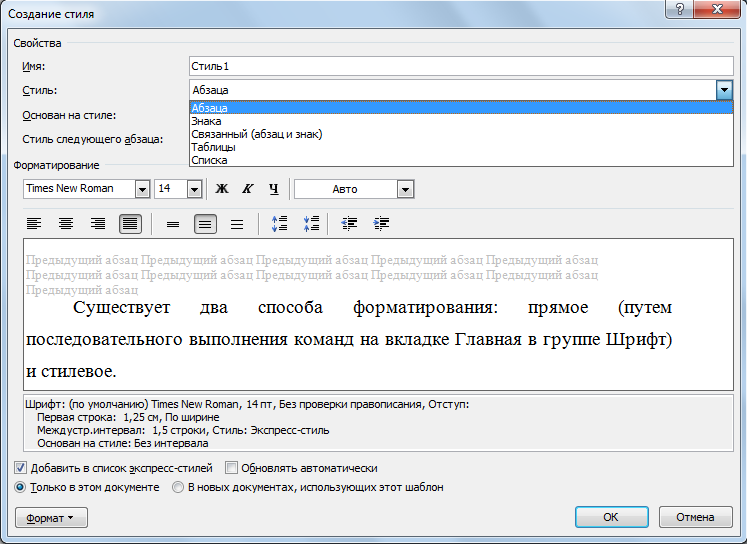The height and width of the screenshot is (544, 747).
Task: Choose Связанный (абзац и знак) option
Action: point(461,134)
